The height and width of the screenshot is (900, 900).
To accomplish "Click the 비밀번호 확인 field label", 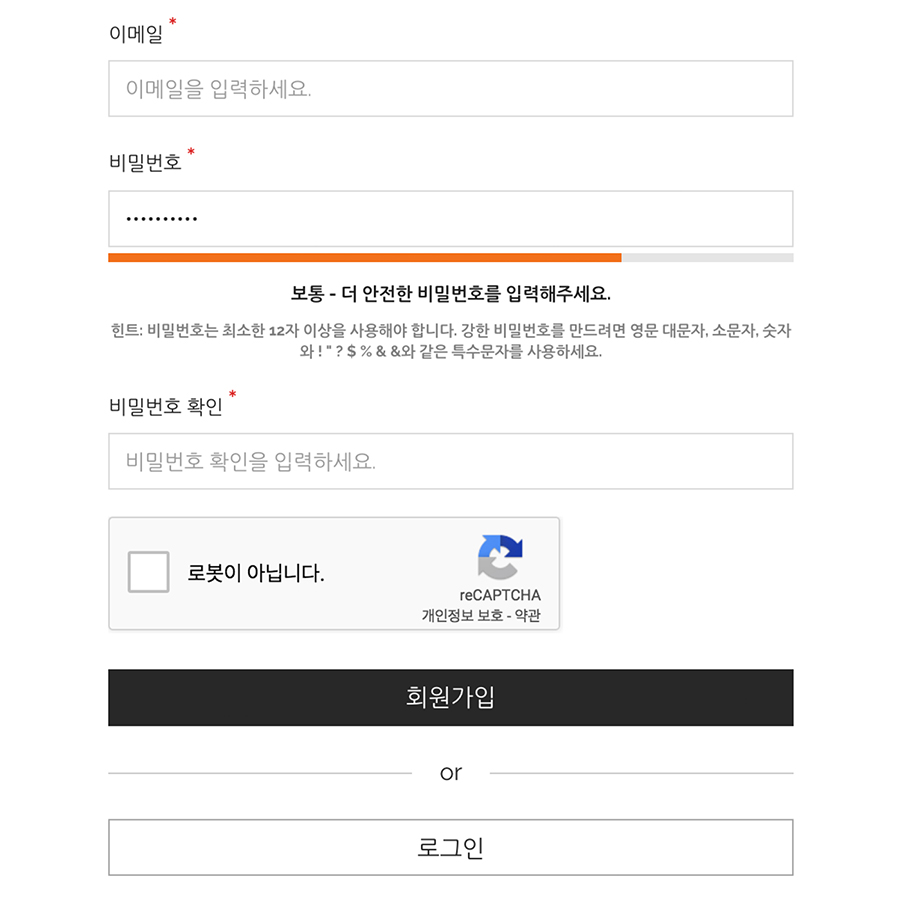I will [x=166, y=406].
